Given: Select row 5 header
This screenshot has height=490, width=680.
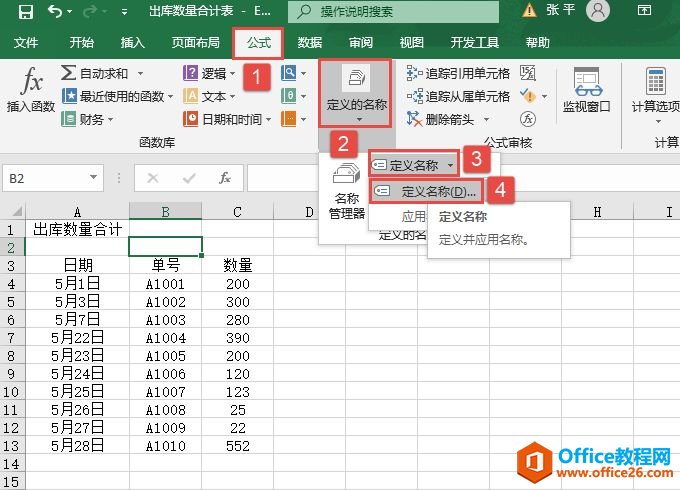Looking at the screenshot, I should (x=12, y=302).
